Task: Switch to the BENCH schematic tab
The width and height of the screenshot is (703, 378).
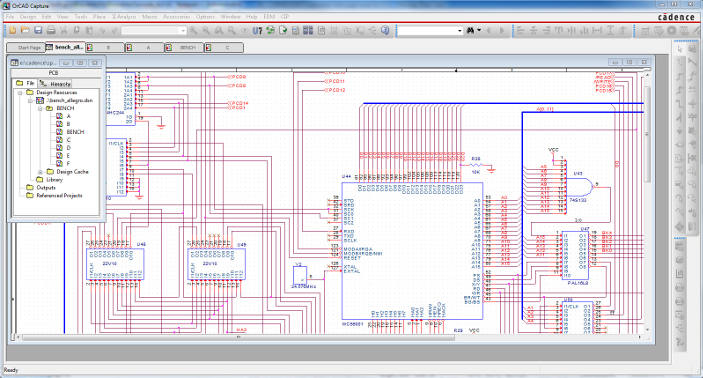Action: coord(184,47)
